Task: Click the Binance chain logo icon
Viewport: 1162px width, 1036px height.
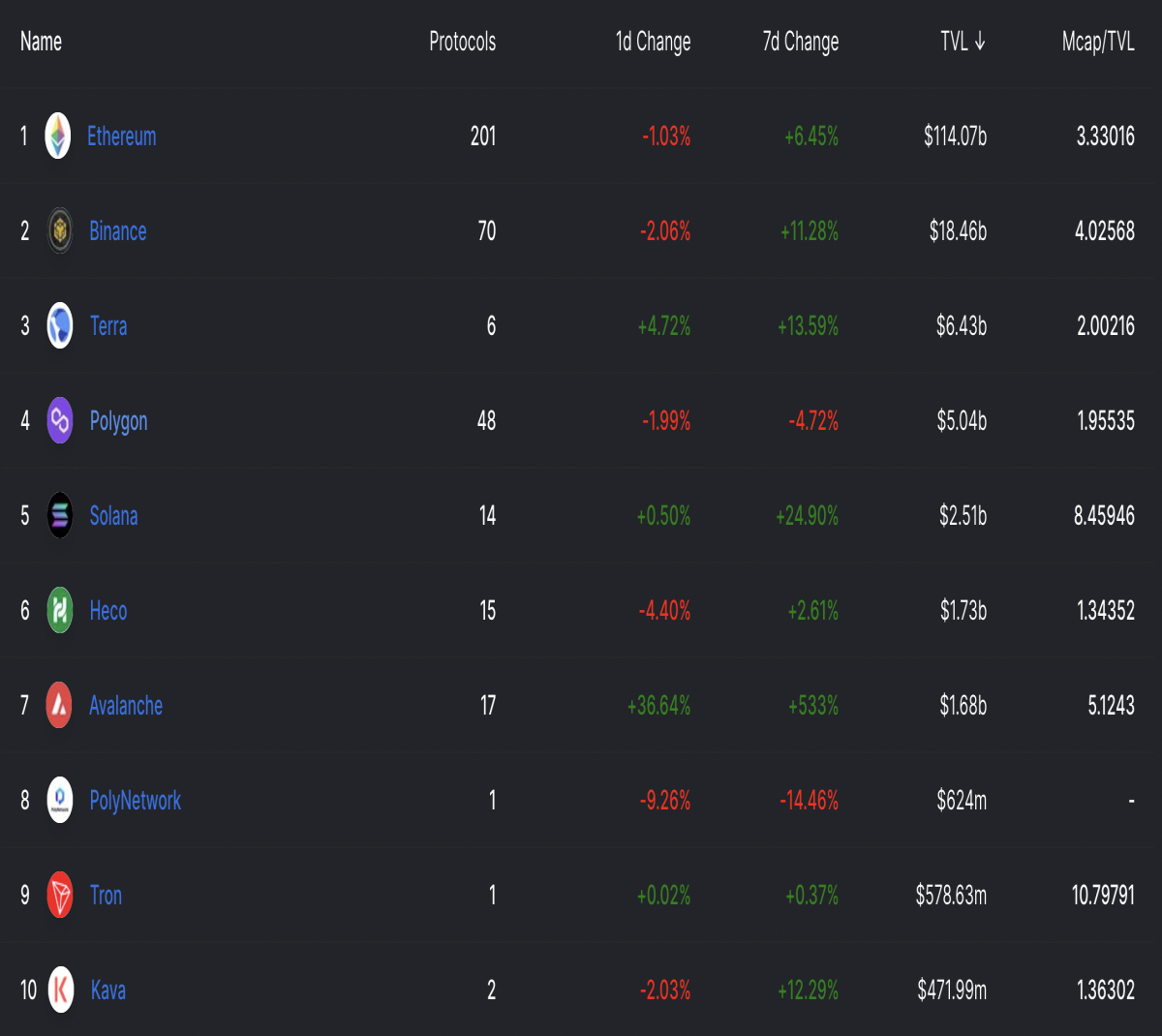Action: 60,231
